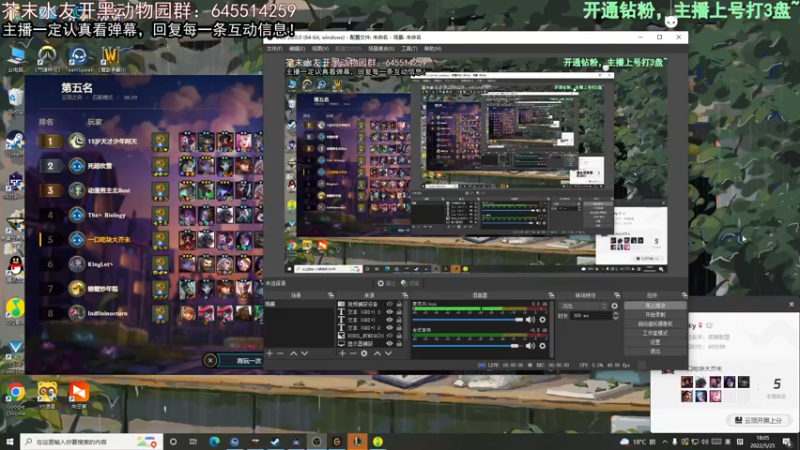Open Scene Collection menu in OBS
800x450 pixels.
click(x=381, y=48)
